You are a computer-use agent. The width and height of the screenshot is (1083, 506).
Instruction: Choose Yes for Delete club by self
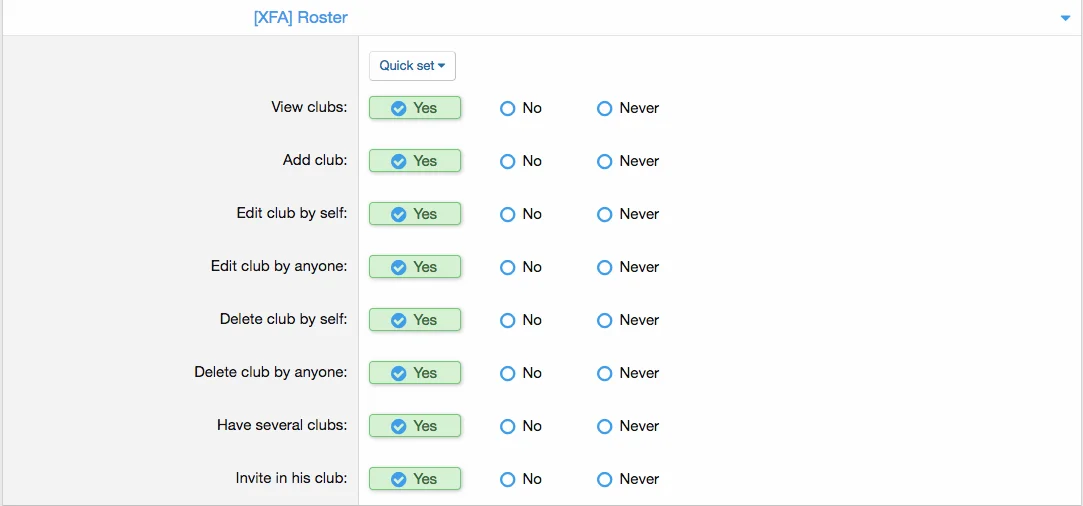click(414, 320)
